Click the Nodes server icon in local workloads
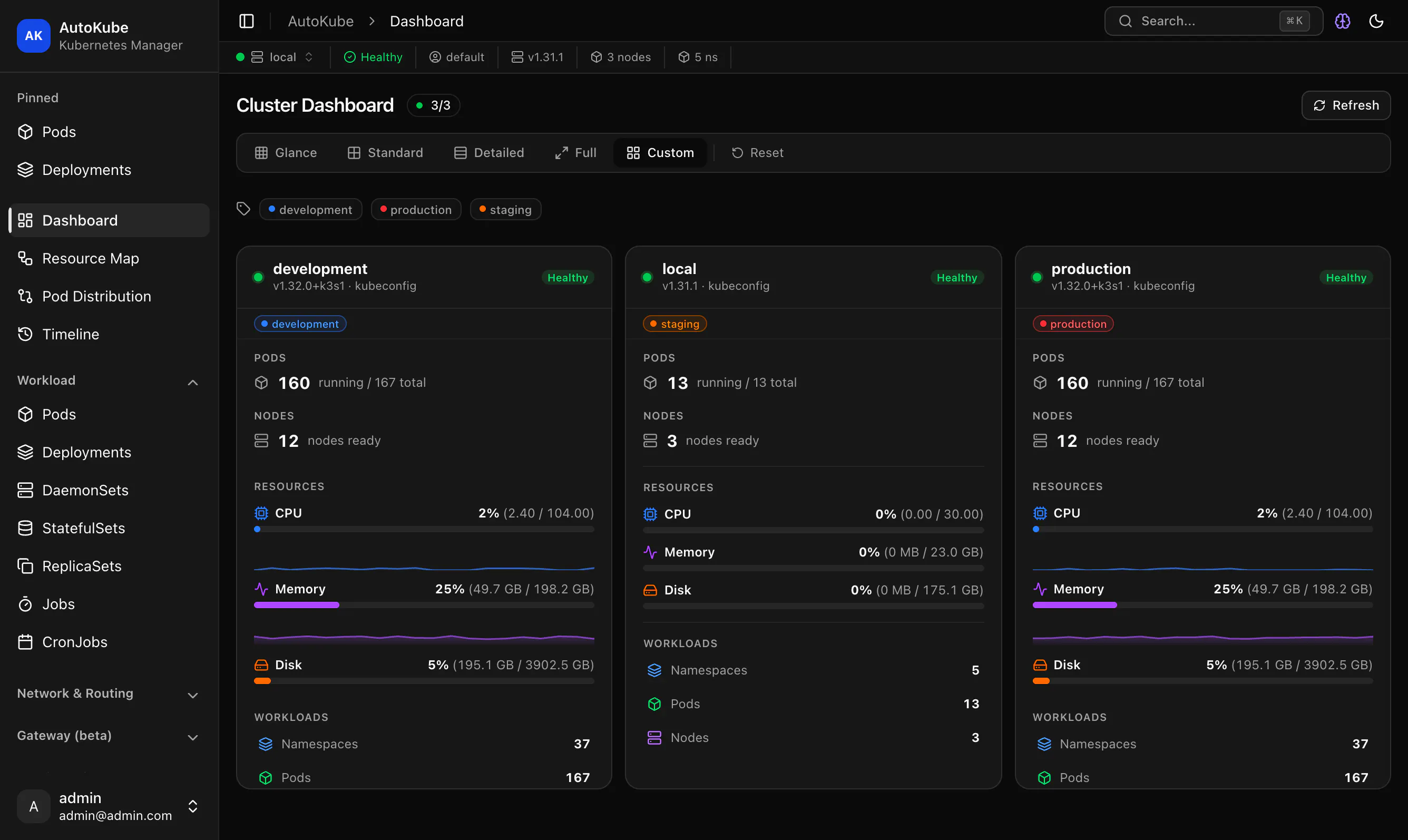Screen dimensions: 1408x840 tap(654, 738)
